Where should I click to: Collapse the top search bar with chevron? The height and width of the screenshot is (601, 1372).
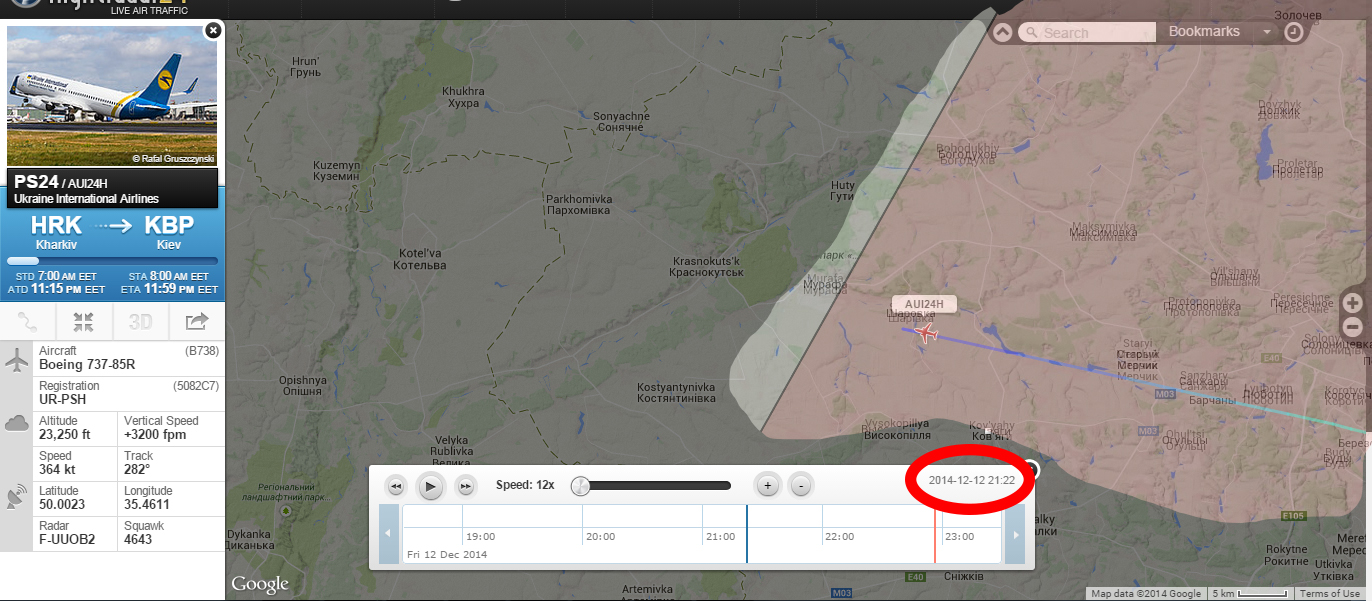[x=1003, y=32]
